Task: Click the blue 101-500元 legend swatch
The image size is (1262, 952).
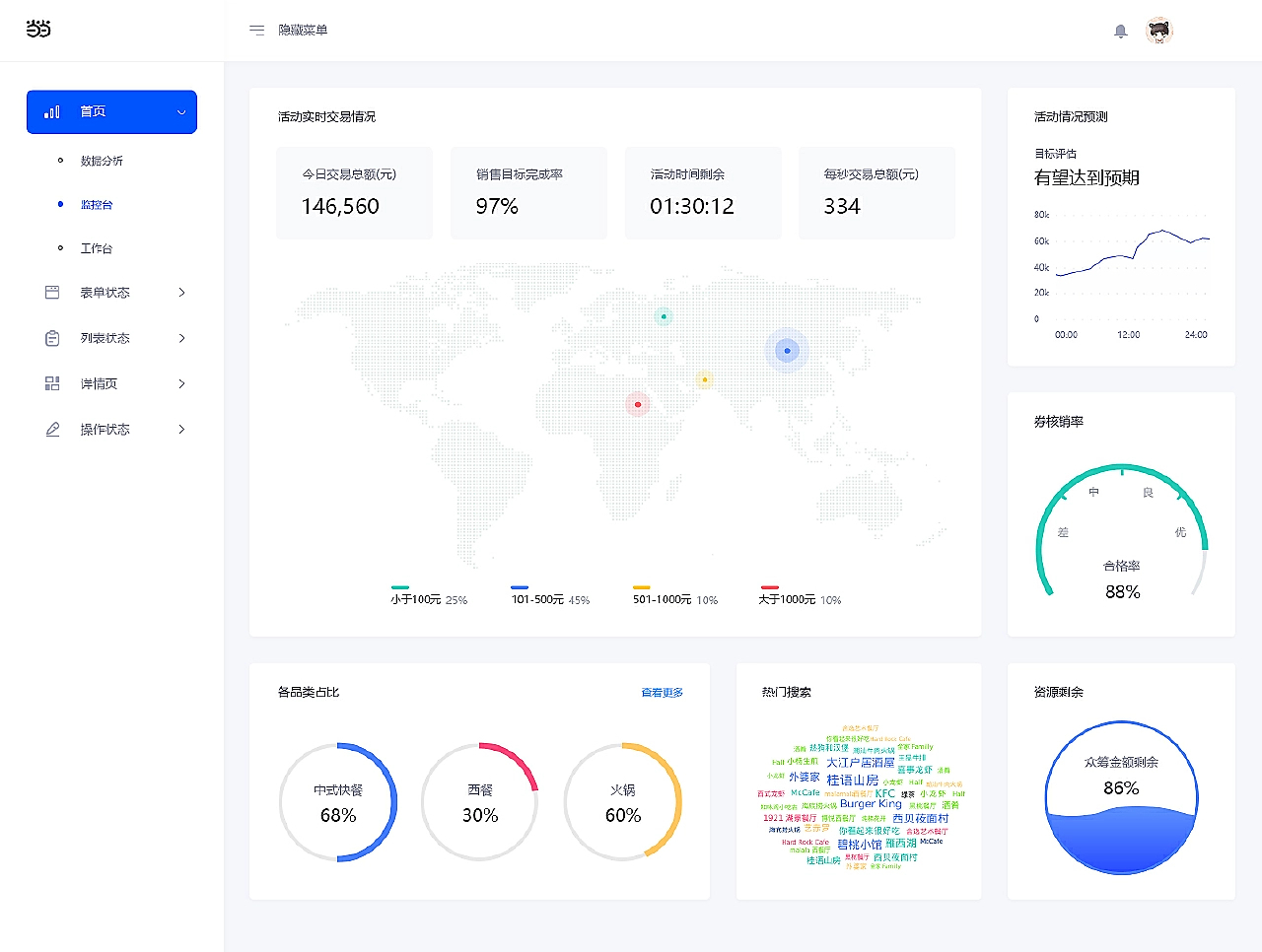Action: coord(520,587)
